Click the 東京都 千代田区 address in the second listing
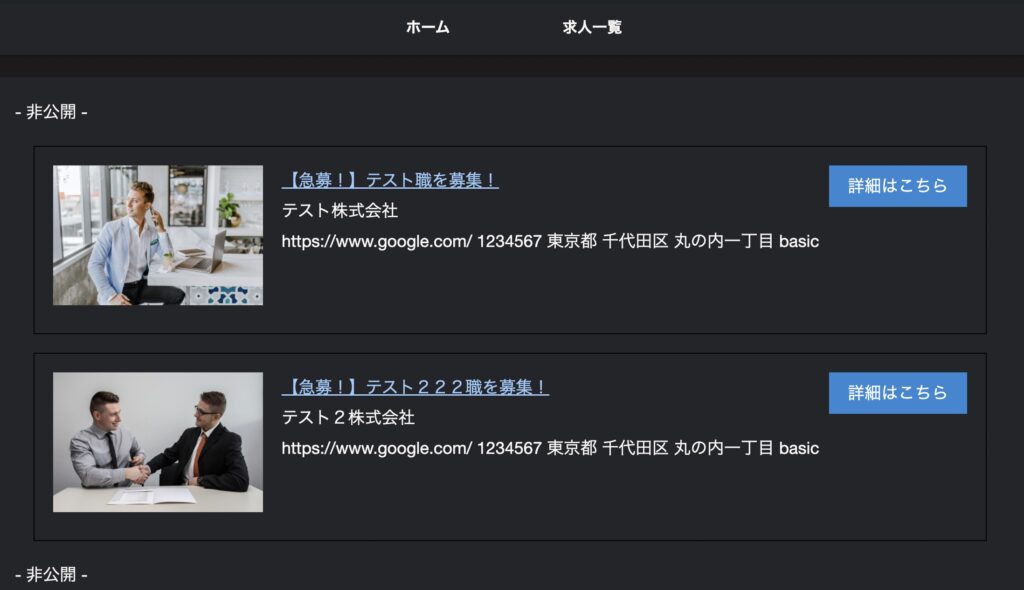This screenshot has width=1024, height=590. 607,448
